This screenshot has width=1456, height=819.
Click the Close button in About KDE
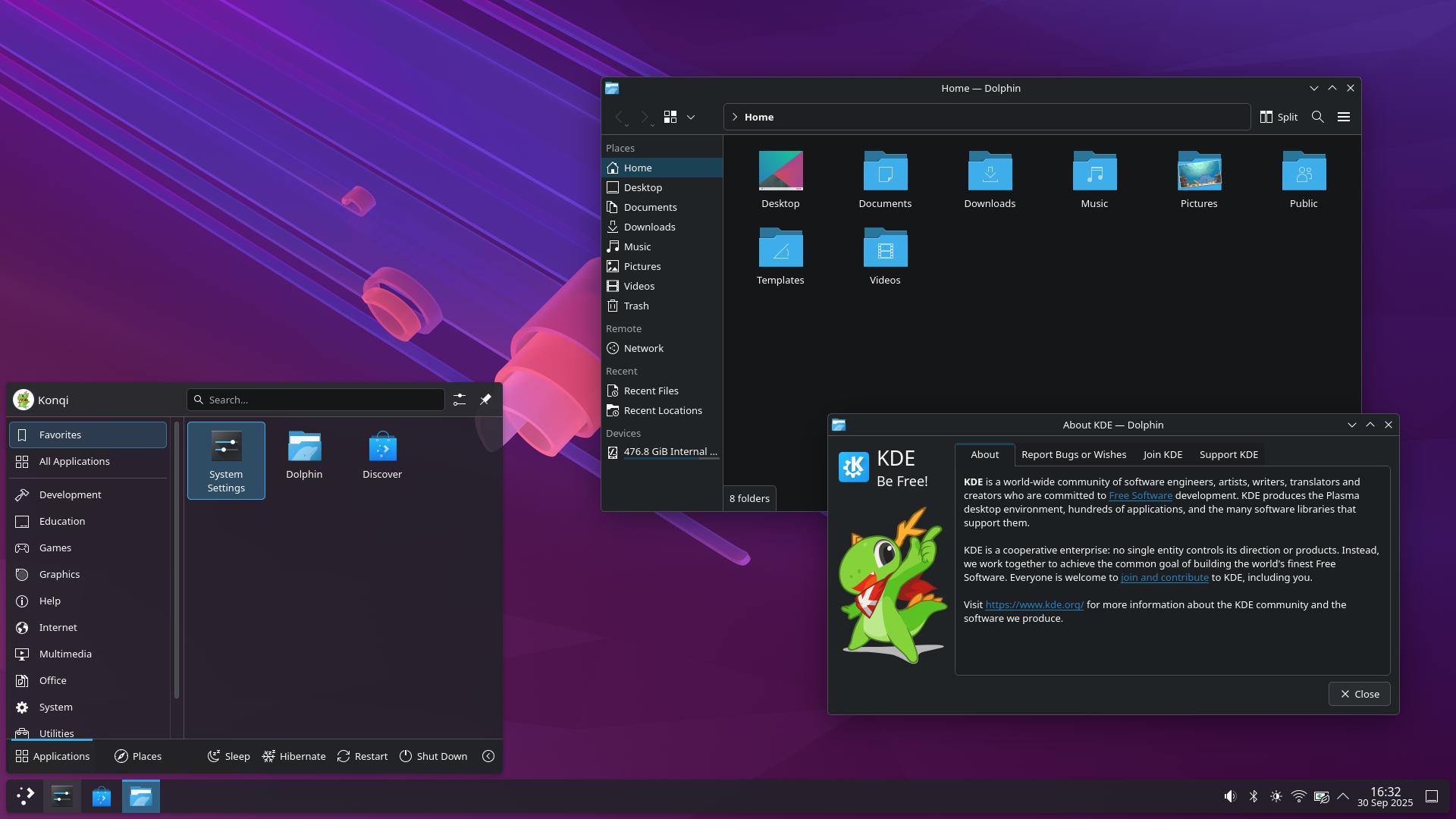[x=1359, y=694]
